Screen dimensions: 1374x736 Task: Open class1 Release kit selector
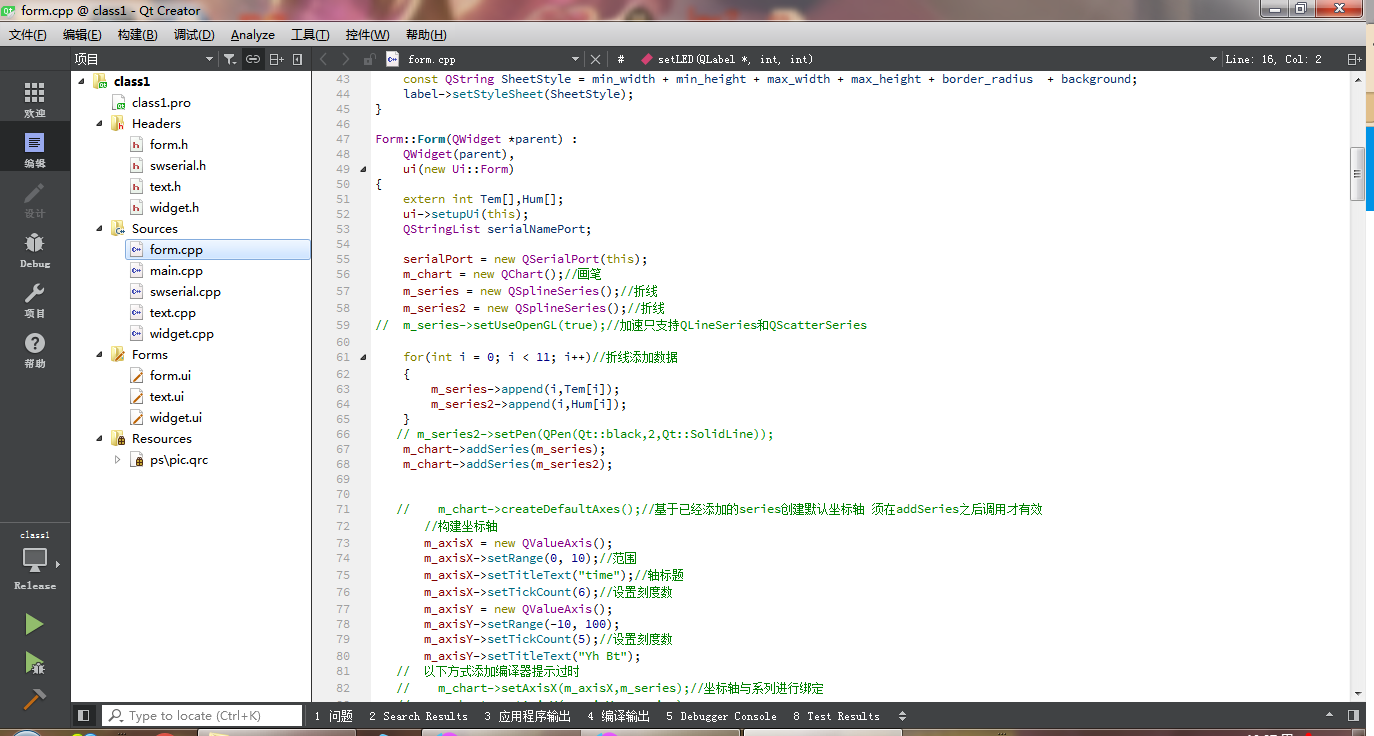coord(35,561)
